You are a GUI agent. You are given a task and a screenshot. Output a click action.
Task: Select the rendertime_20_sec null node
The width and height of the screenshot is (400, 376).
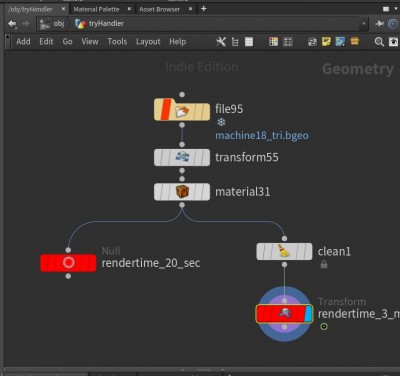[68, 263]
